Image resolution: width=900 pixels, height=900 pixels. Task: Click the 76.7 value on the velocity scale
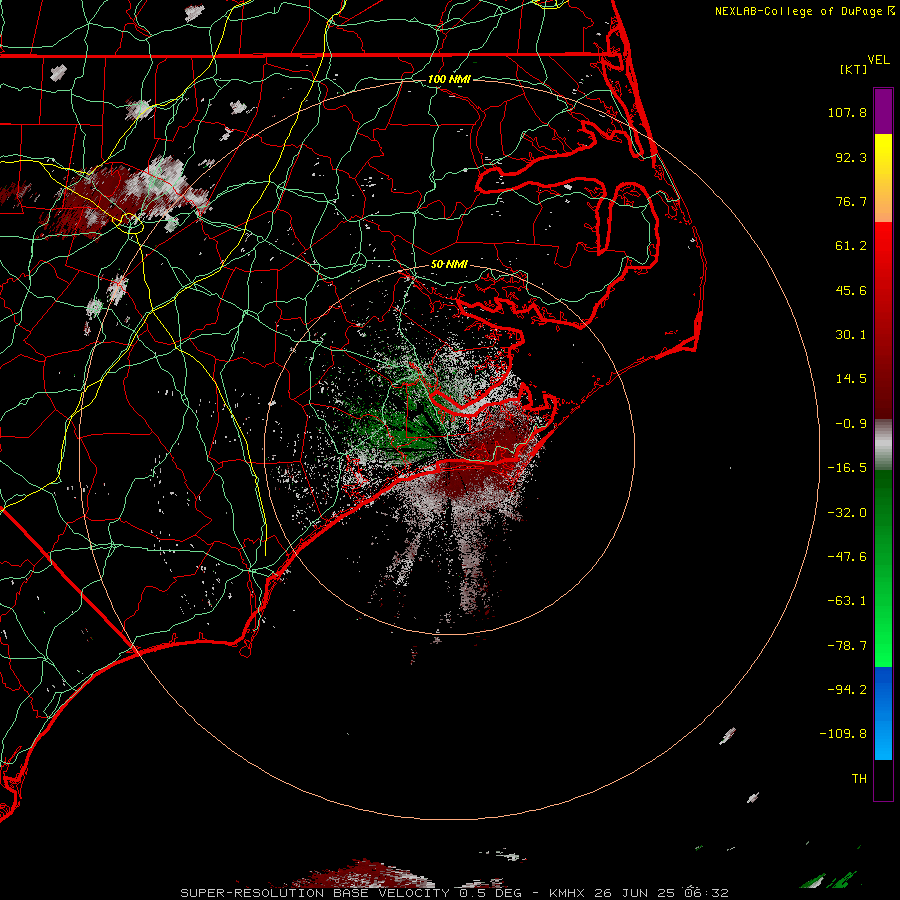pyautogui.click(x=851, y=201)
